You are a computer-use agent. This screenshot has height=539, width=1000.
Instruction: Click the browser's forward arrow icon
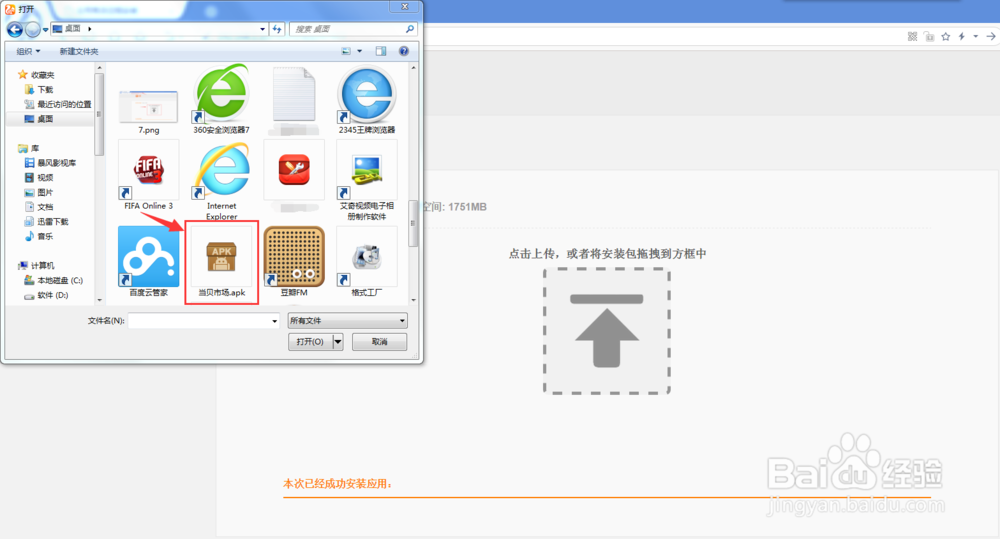pos(991,36)
